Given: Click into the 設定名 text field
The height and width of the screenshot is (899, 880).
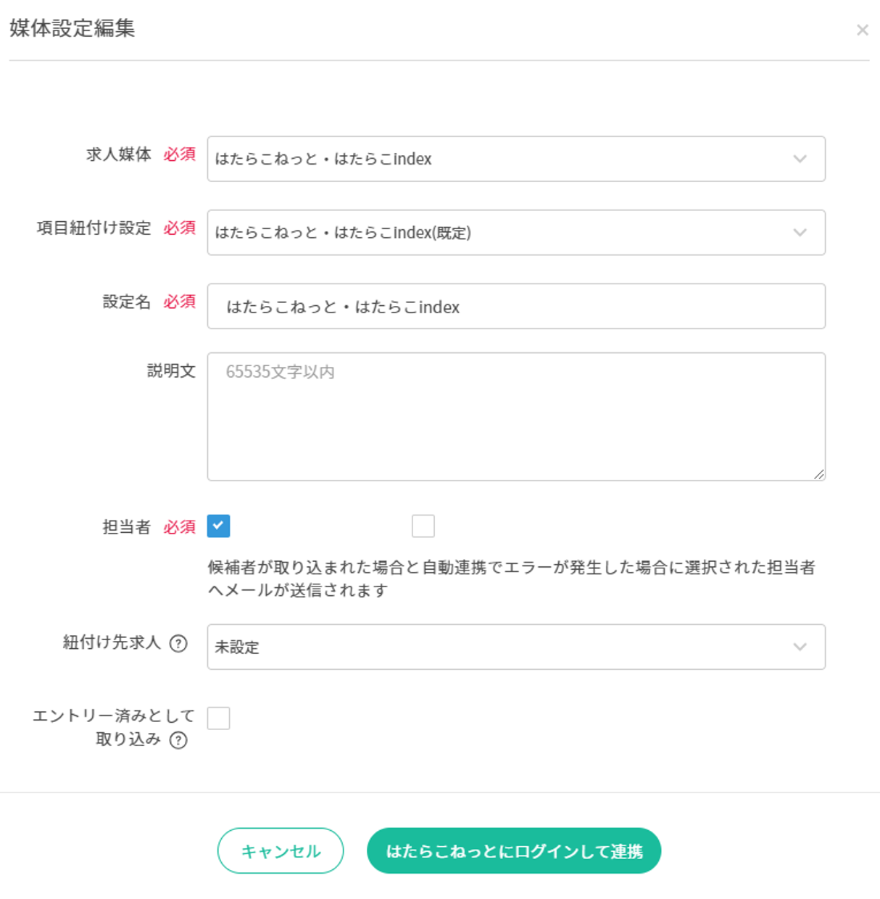Looking at the screenshot, I should [516, 307].
